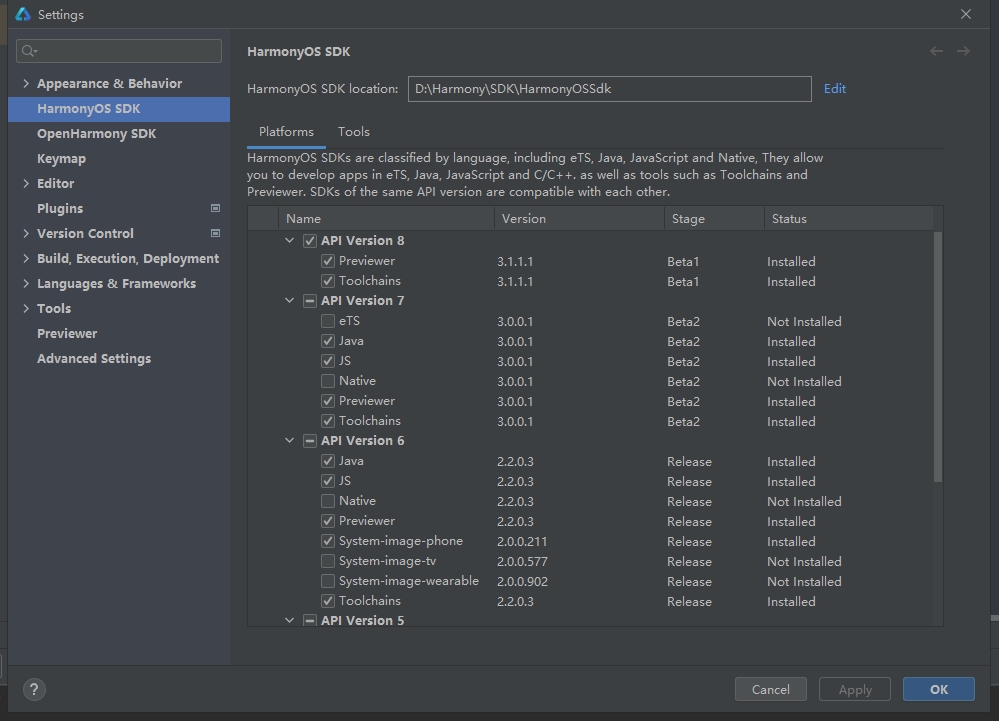
Task: Collapse the API Version 5 group
Action: (x=289, y=620)
